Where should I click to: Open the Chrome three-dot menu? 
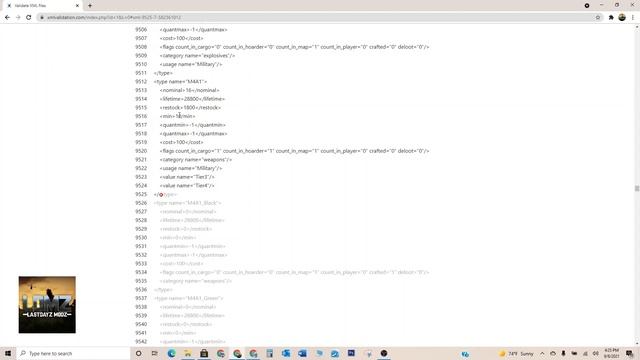click(x=633, y=18)
